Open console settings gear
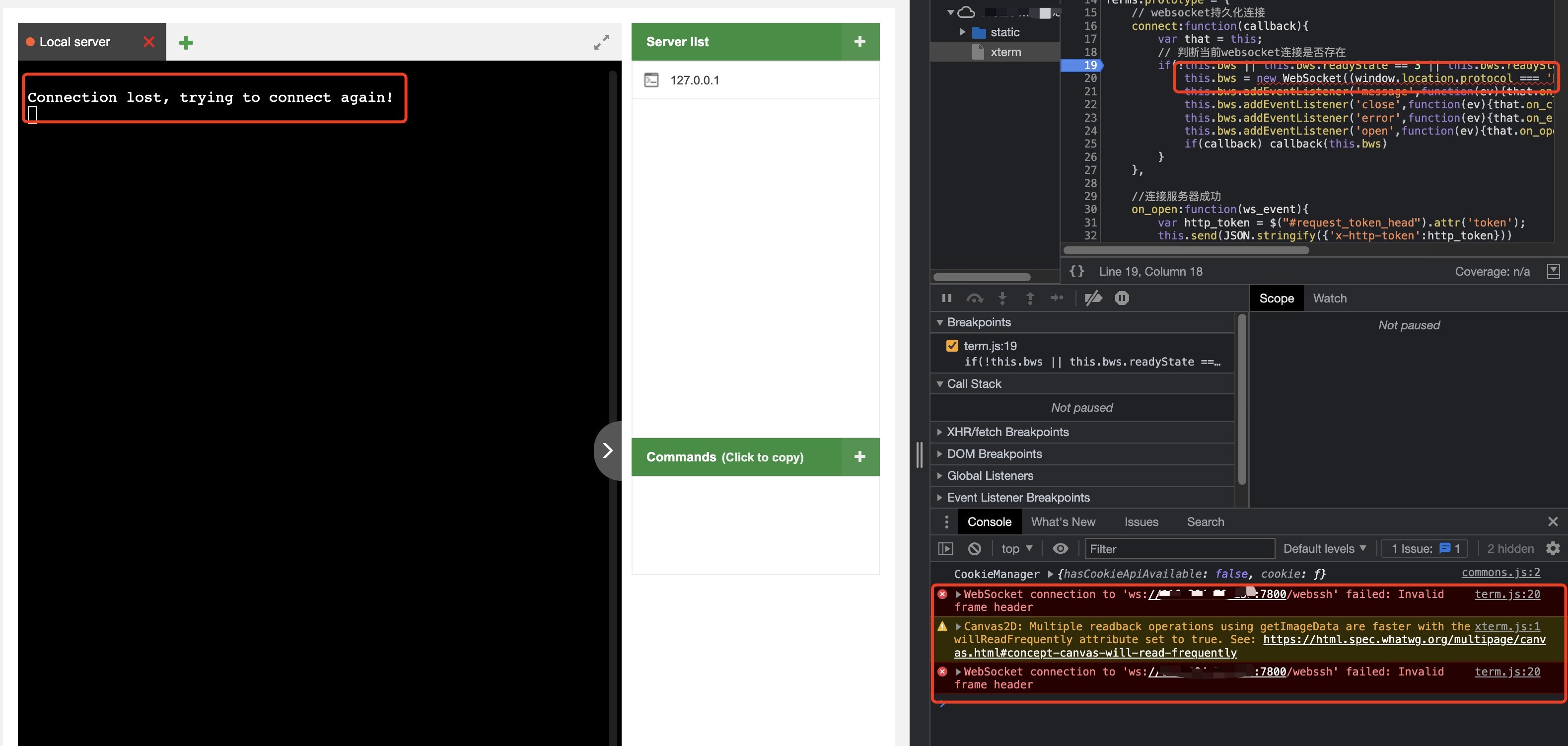 [x=1553, y=549]
